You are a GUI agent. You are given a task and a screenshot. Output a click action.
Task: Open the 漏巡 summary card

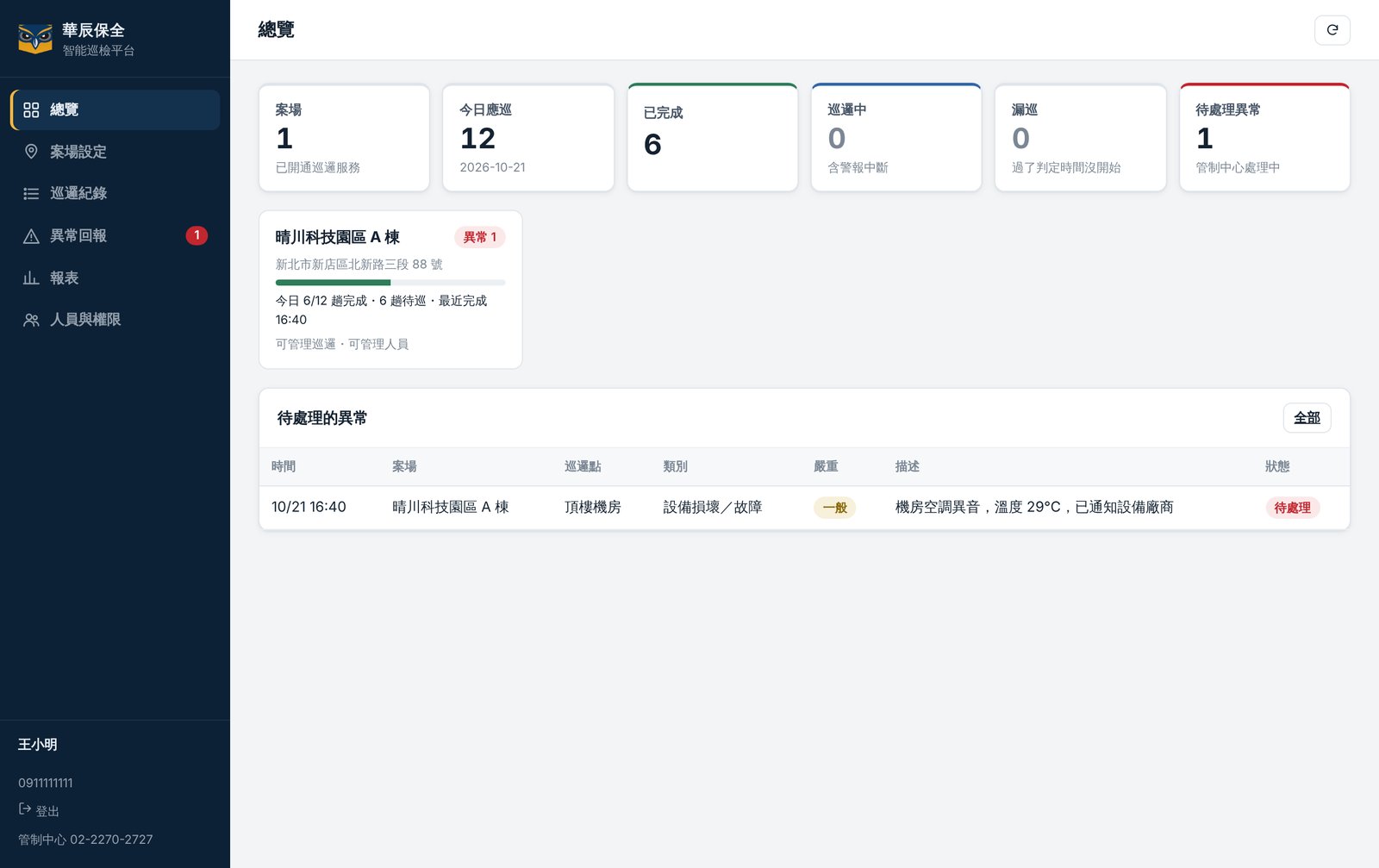pos(1080,138)
